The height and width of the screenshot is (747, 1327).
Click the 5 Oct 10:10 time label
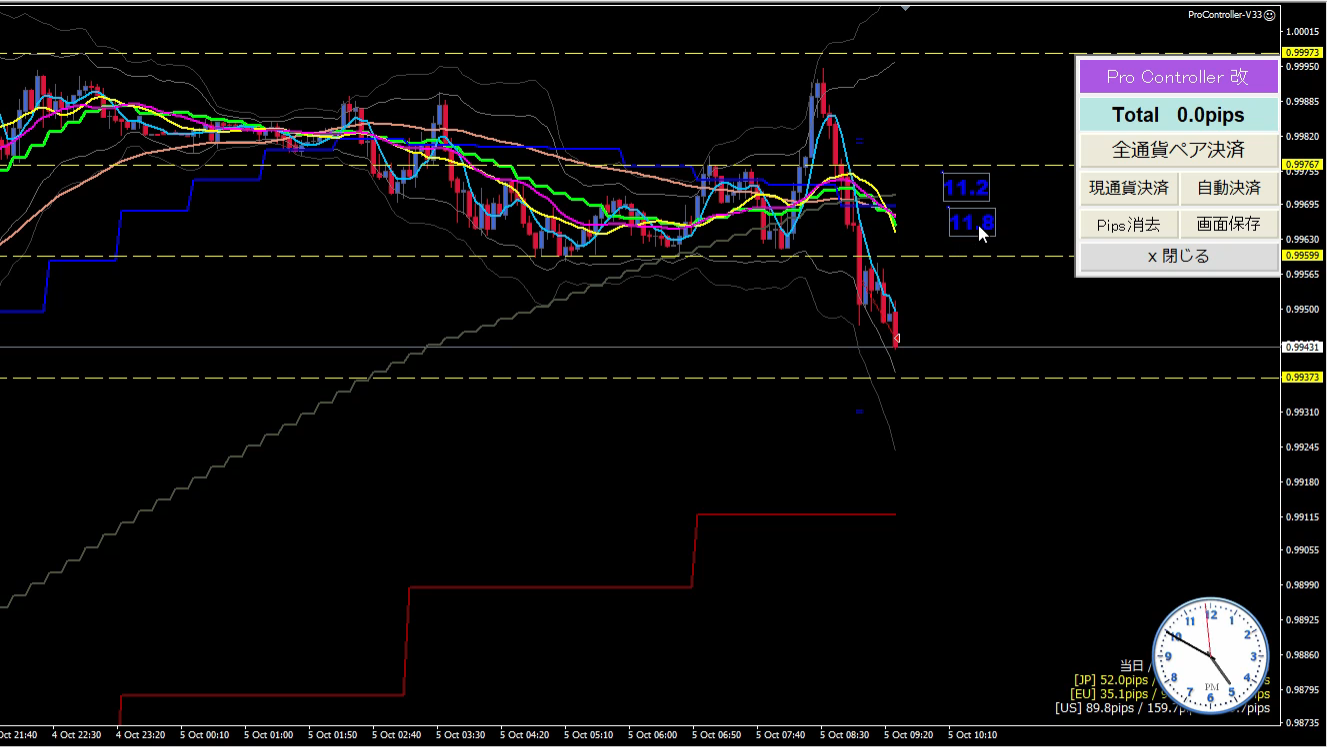coord(971,735)
